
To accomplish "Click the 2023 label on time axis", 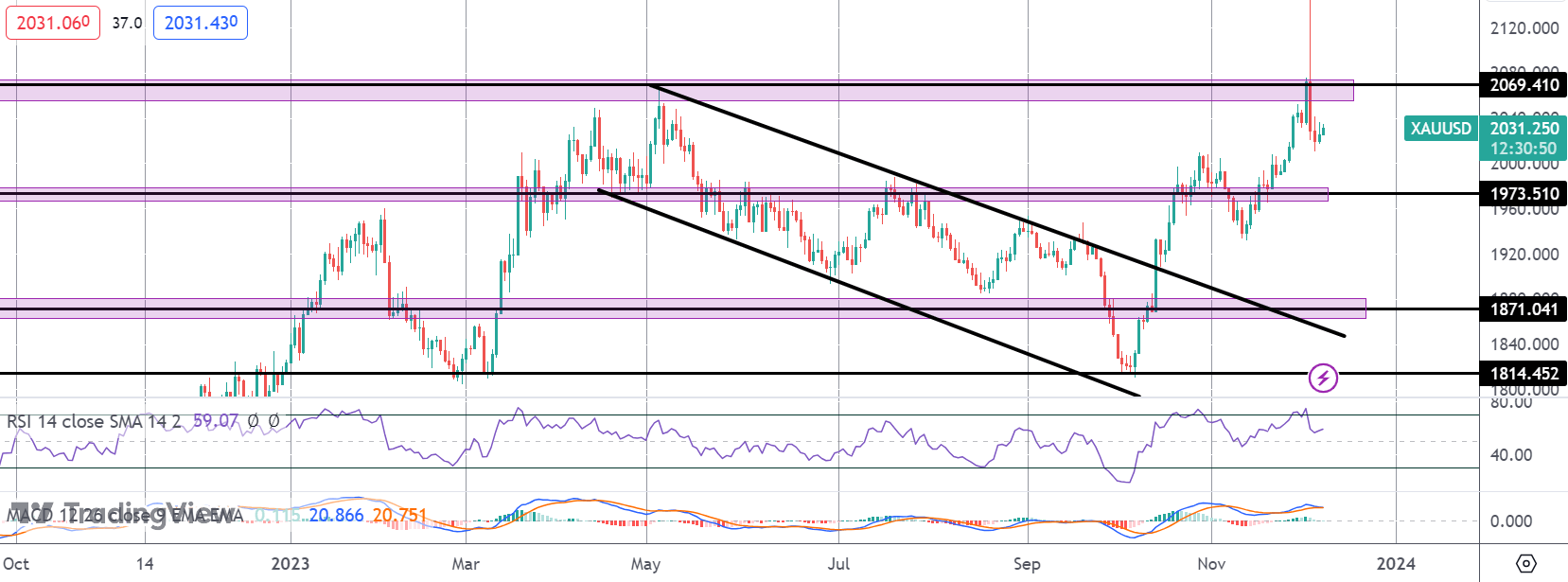I will (x=291, y=564).
